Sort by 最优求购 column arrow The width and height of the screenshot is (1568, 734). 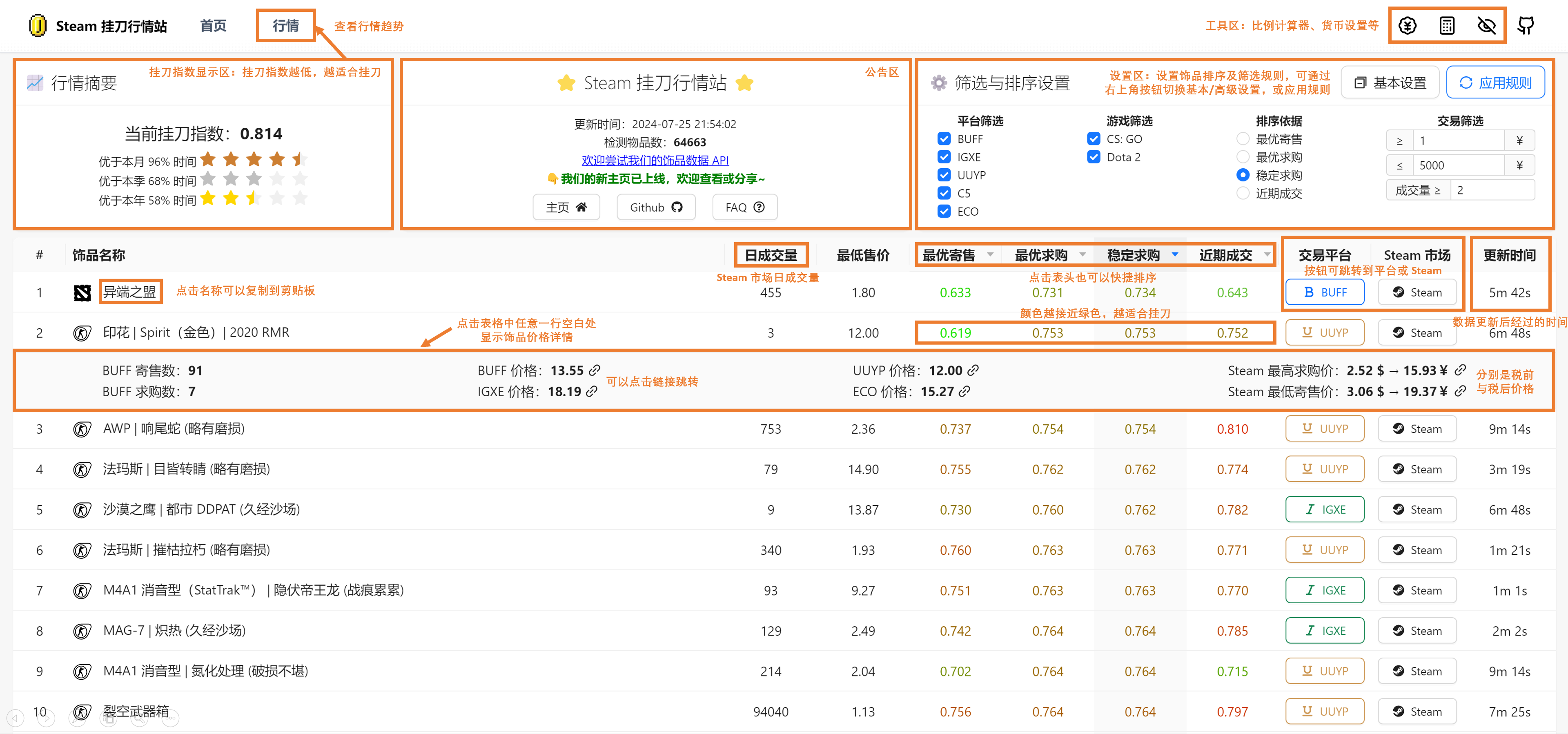coord(1083,254)
